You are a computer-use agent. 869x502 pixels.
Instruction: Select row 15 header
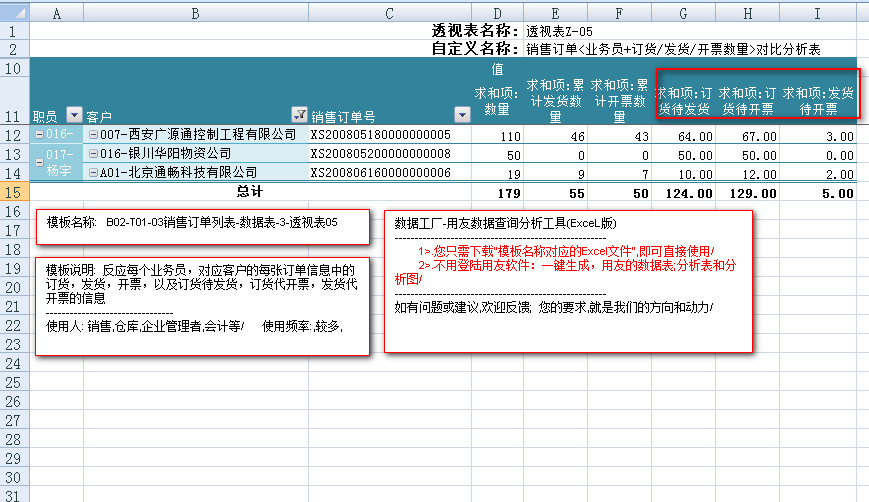point(14,191)
